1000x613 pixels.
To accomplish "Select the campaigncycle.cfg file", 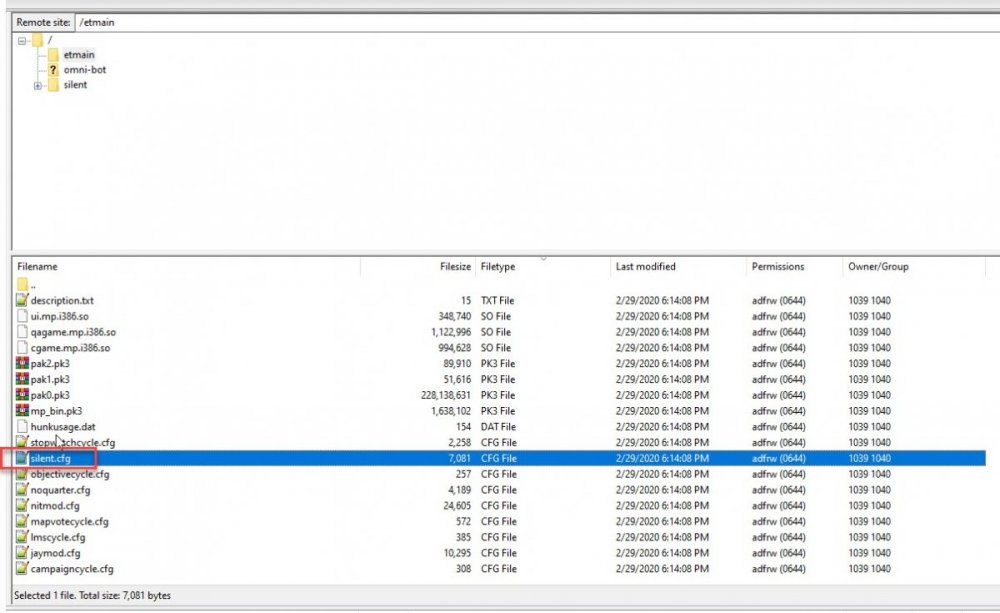I will click(72, 569).
